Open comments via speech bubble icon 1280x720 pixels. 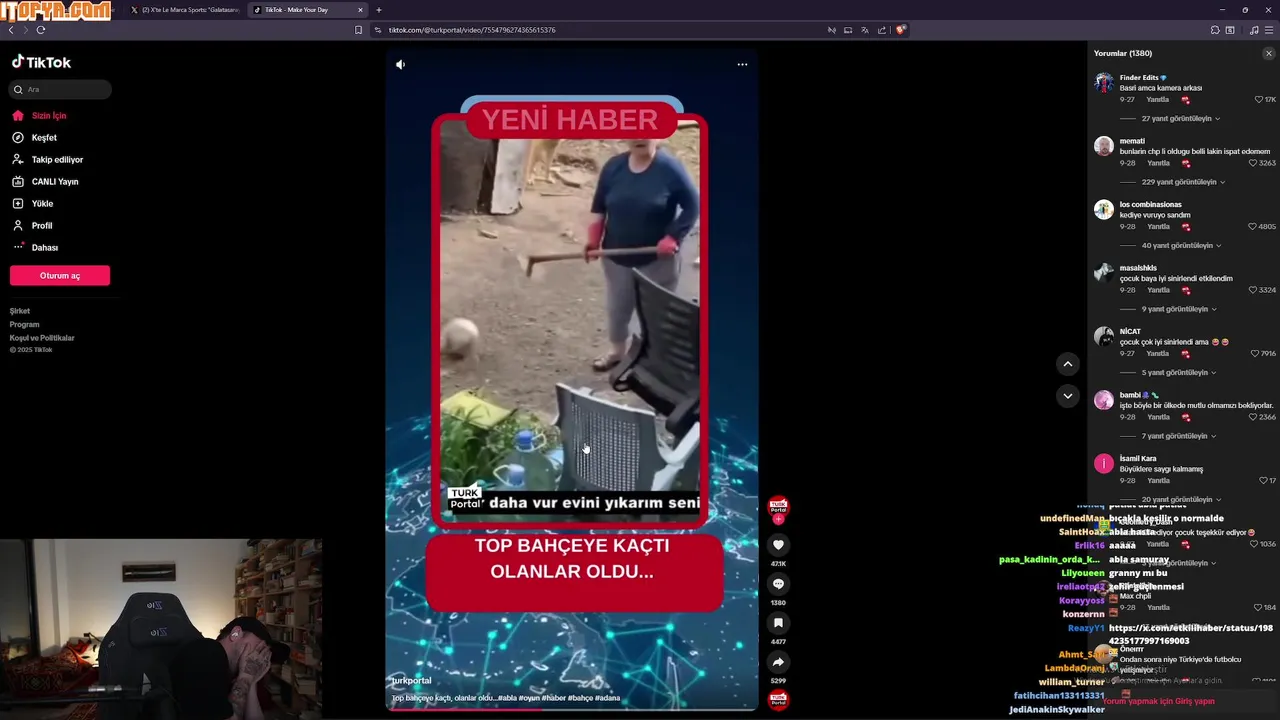[x=778, y=584]
